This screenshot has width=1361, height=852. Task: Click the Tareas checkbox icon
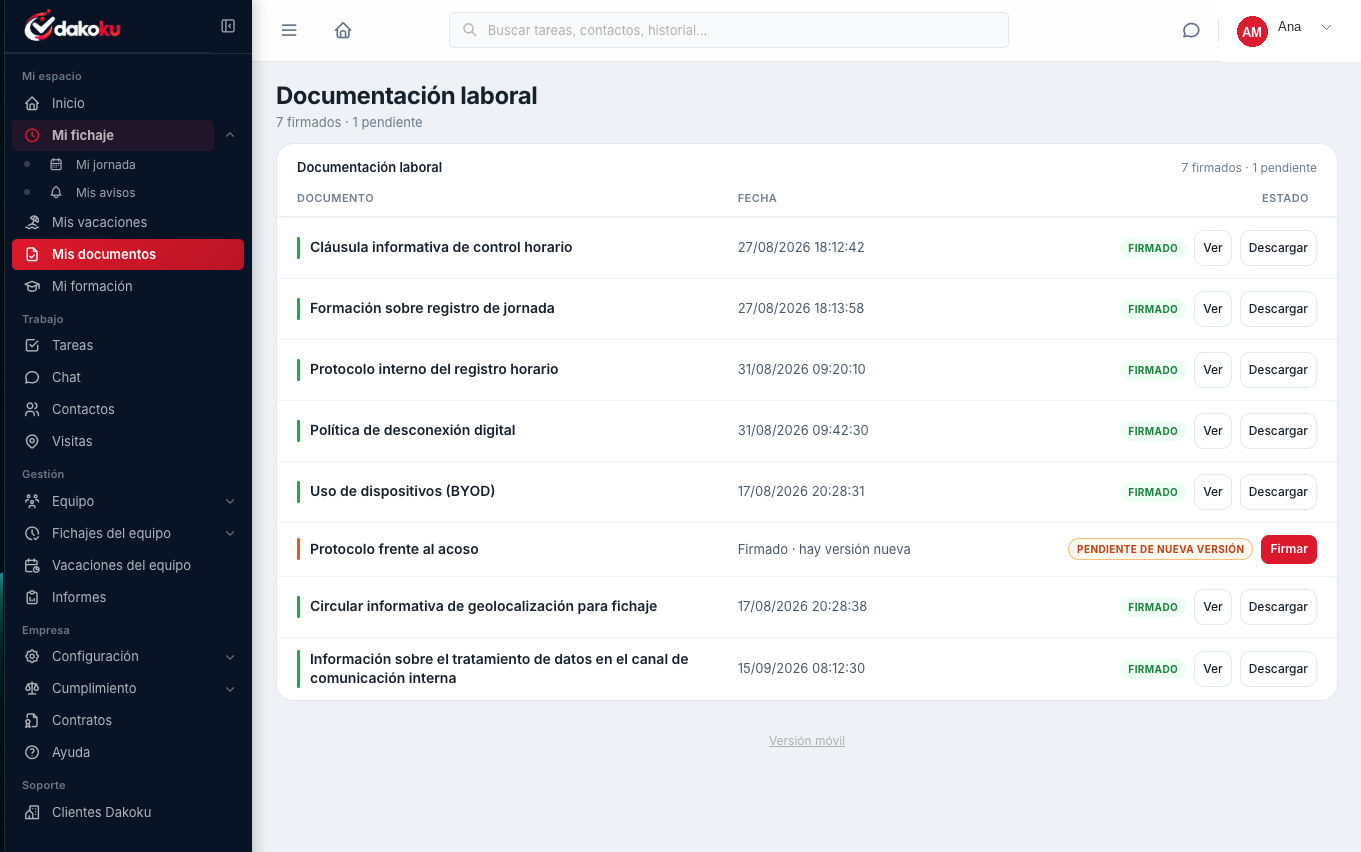[32, 345]
